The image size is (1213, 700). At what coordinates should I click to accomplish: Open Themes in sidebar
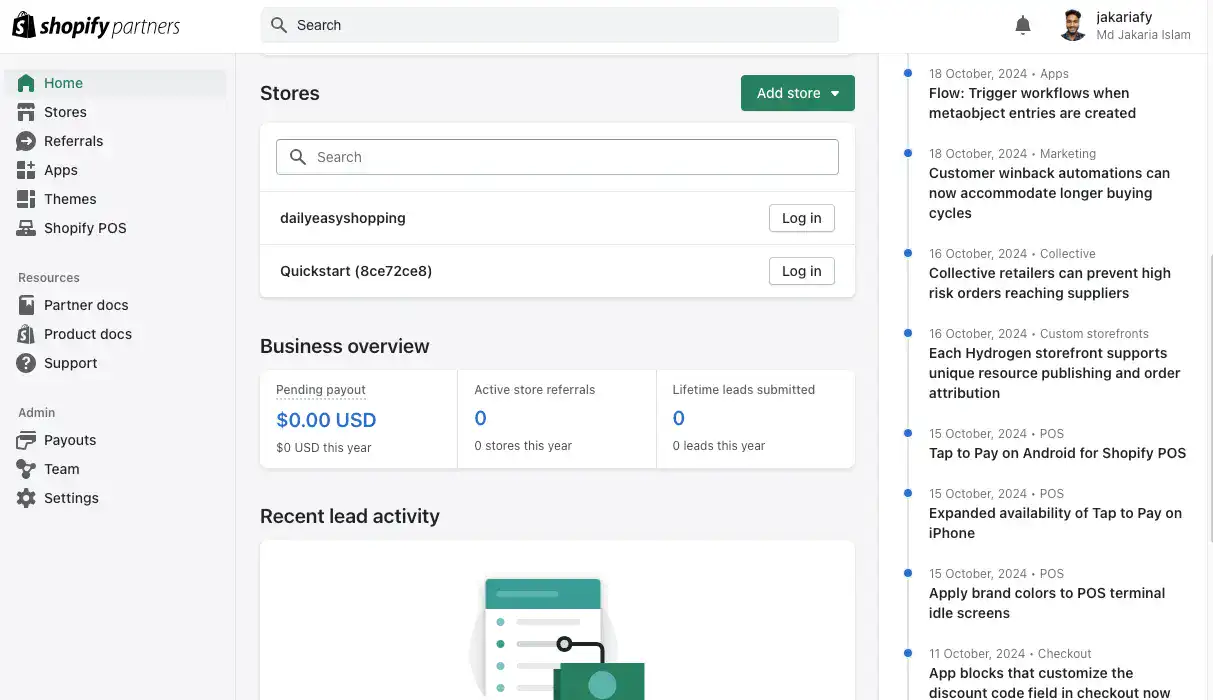[115, 199]
